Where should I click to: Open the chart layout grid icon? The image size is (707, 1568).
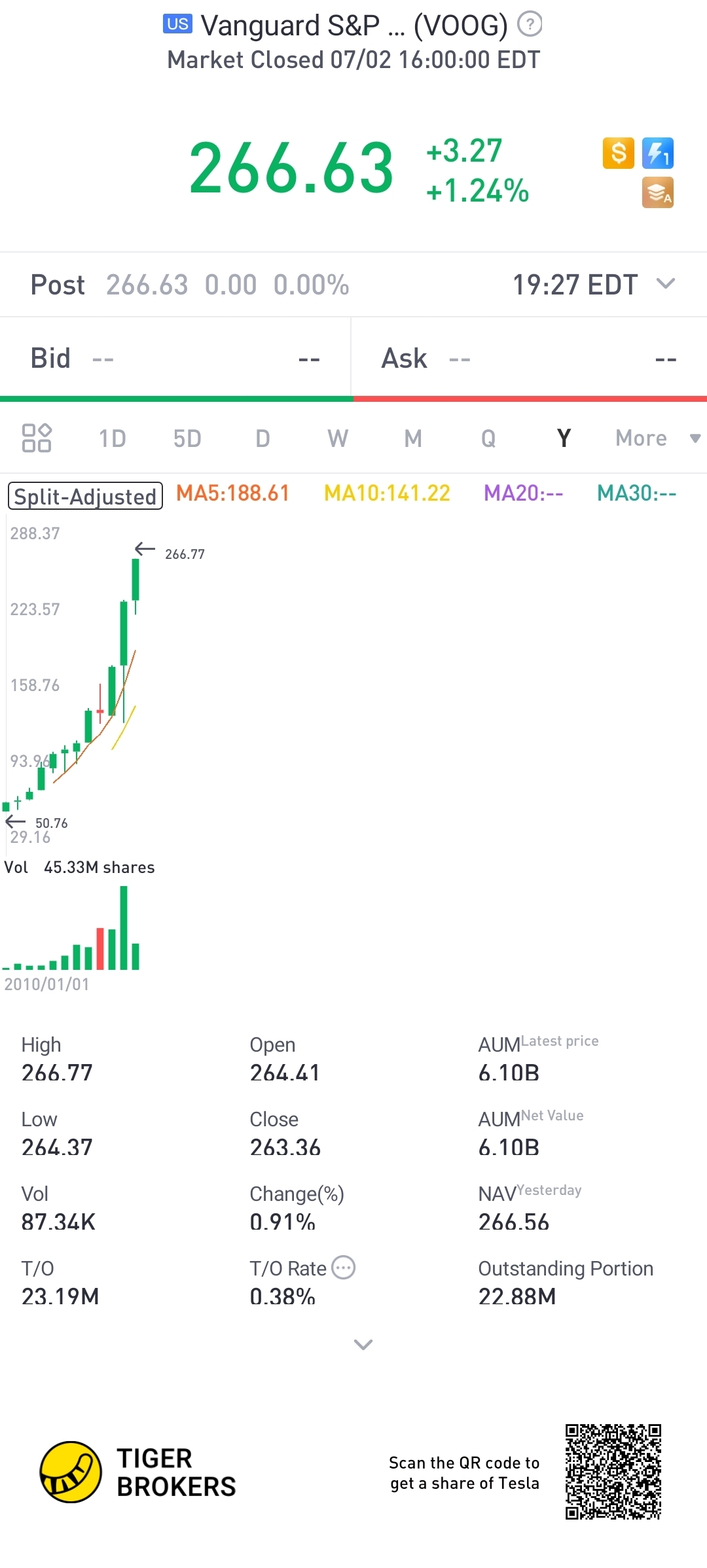pos(37,438)
